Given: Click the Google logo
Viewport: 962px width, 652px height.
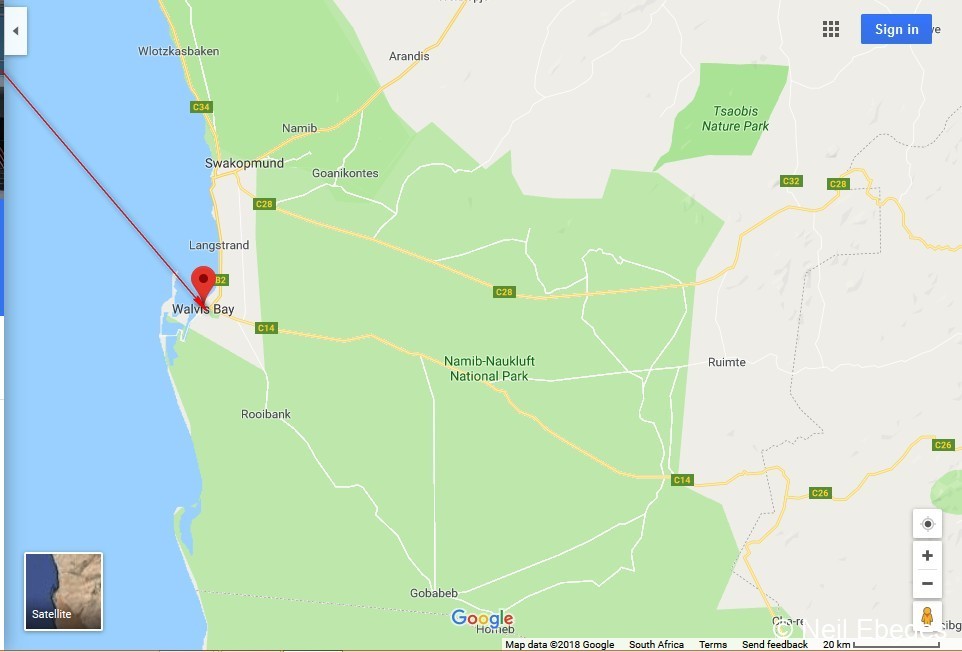Looking at the screenshot, I should click(482, 618).
